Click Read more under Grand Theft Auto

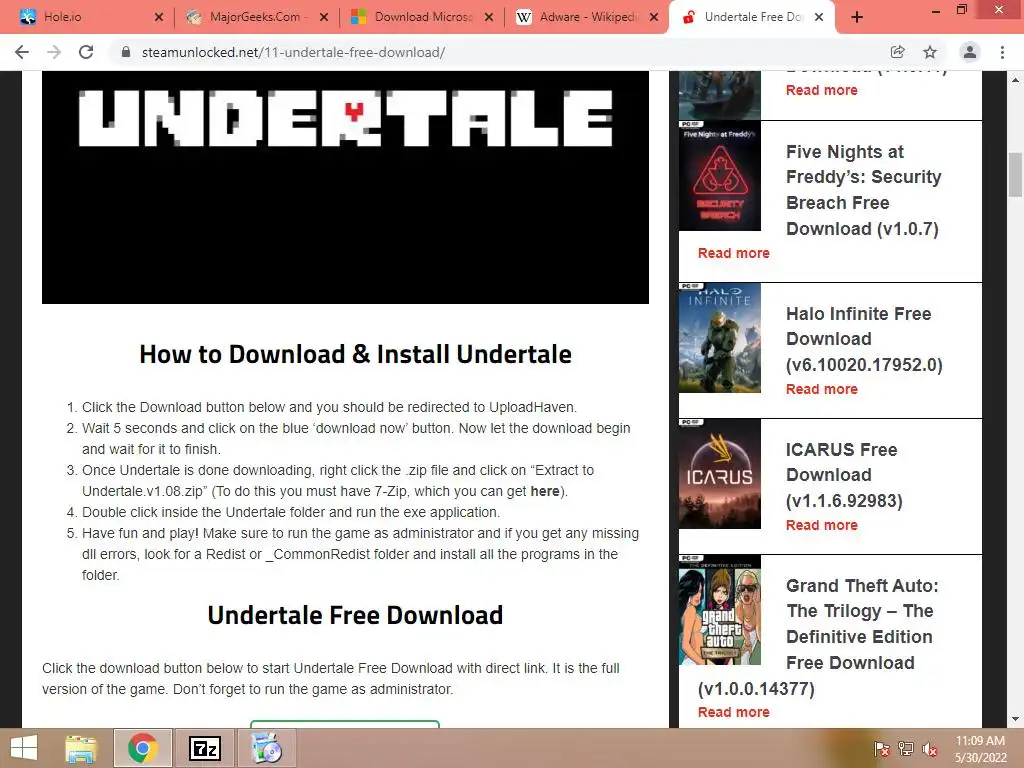tap(733, 712)
